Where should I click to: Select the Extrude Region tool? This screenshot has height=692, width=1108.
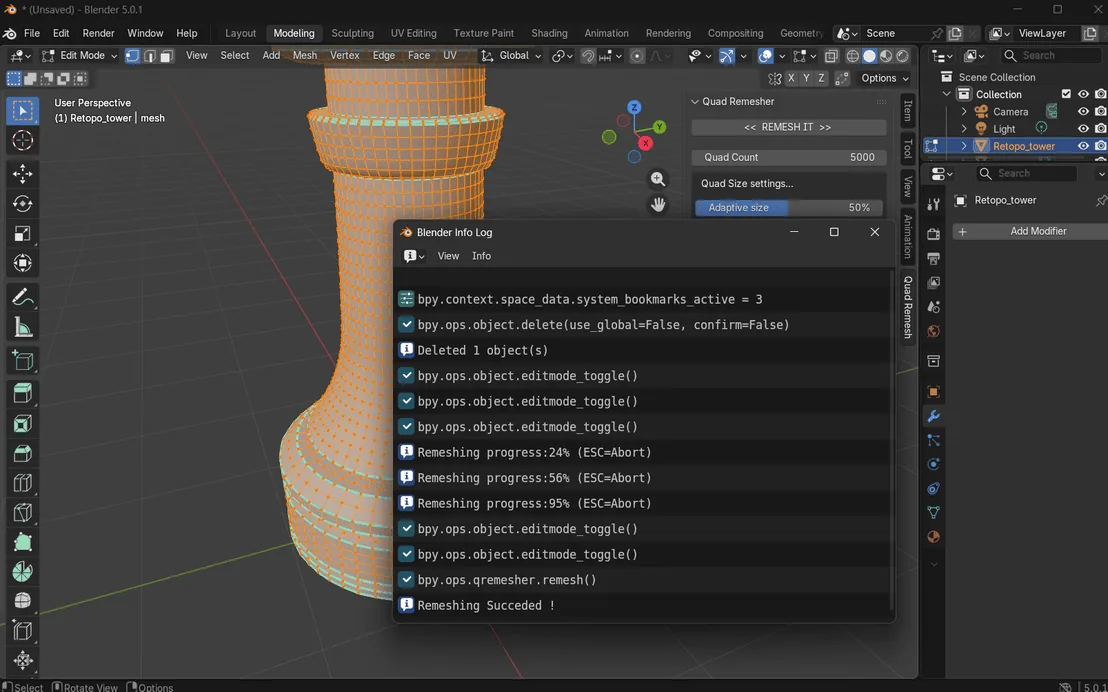tap(23, 393)
